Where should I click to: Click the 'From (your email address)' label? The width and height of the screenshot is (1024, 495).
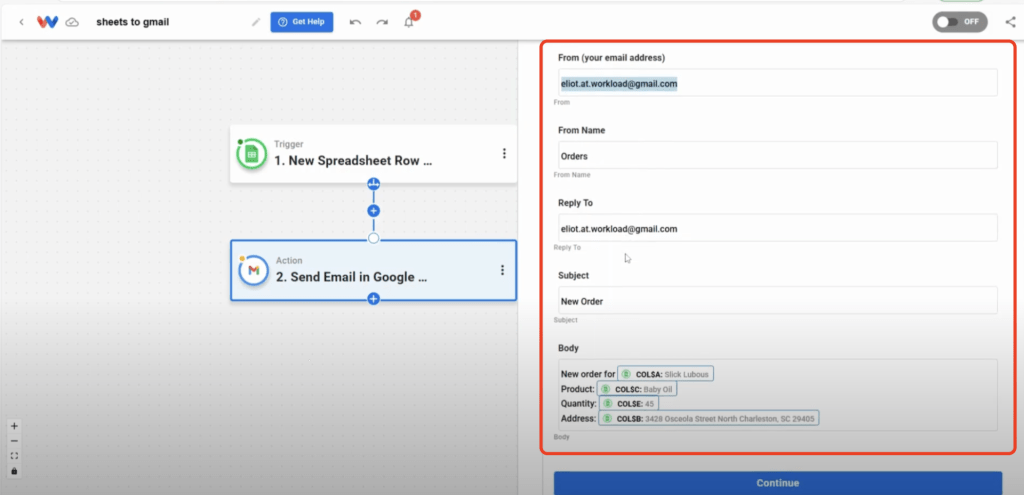(611, 57)
